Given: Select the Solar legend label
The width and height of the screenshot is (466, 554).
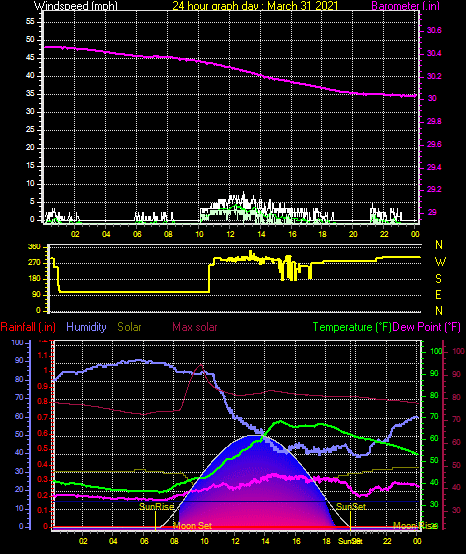Looking at the screenshot, I should pos(129,327).
